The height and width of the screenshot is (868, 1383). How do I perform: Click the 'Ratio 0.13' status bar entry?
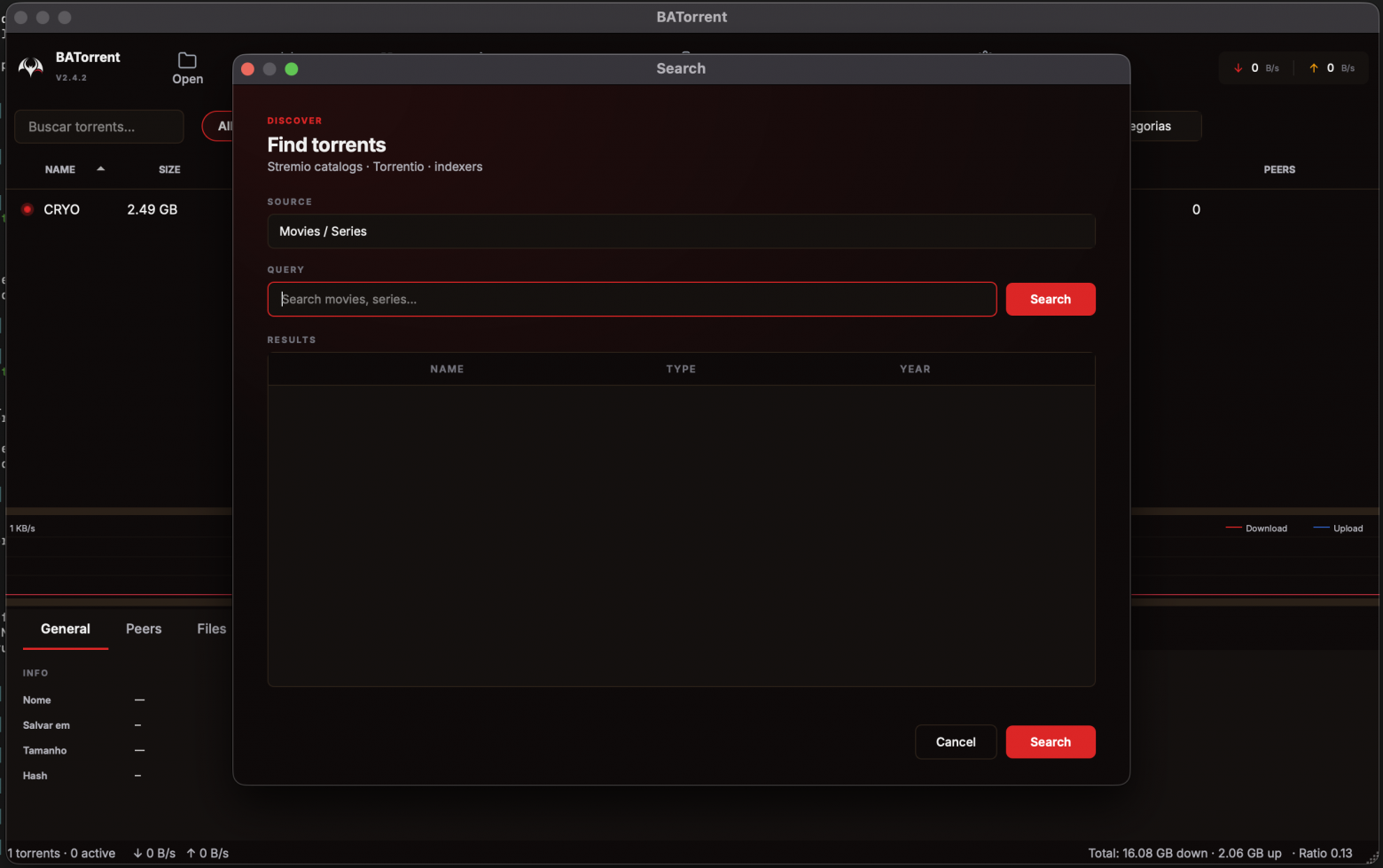[x=1325, y=853]
